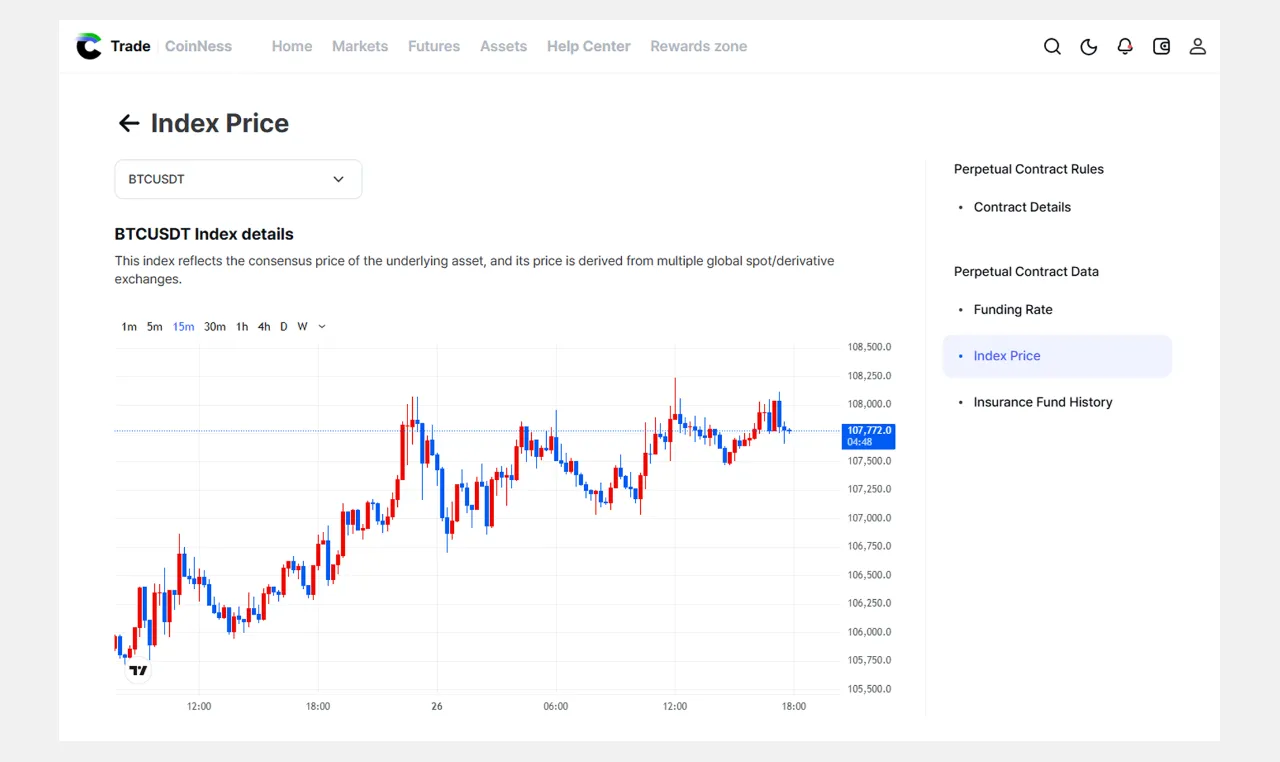Viewport: 1280px width, 762px height.
Task: Click the Contract Details link
Action: (1022, 207)
